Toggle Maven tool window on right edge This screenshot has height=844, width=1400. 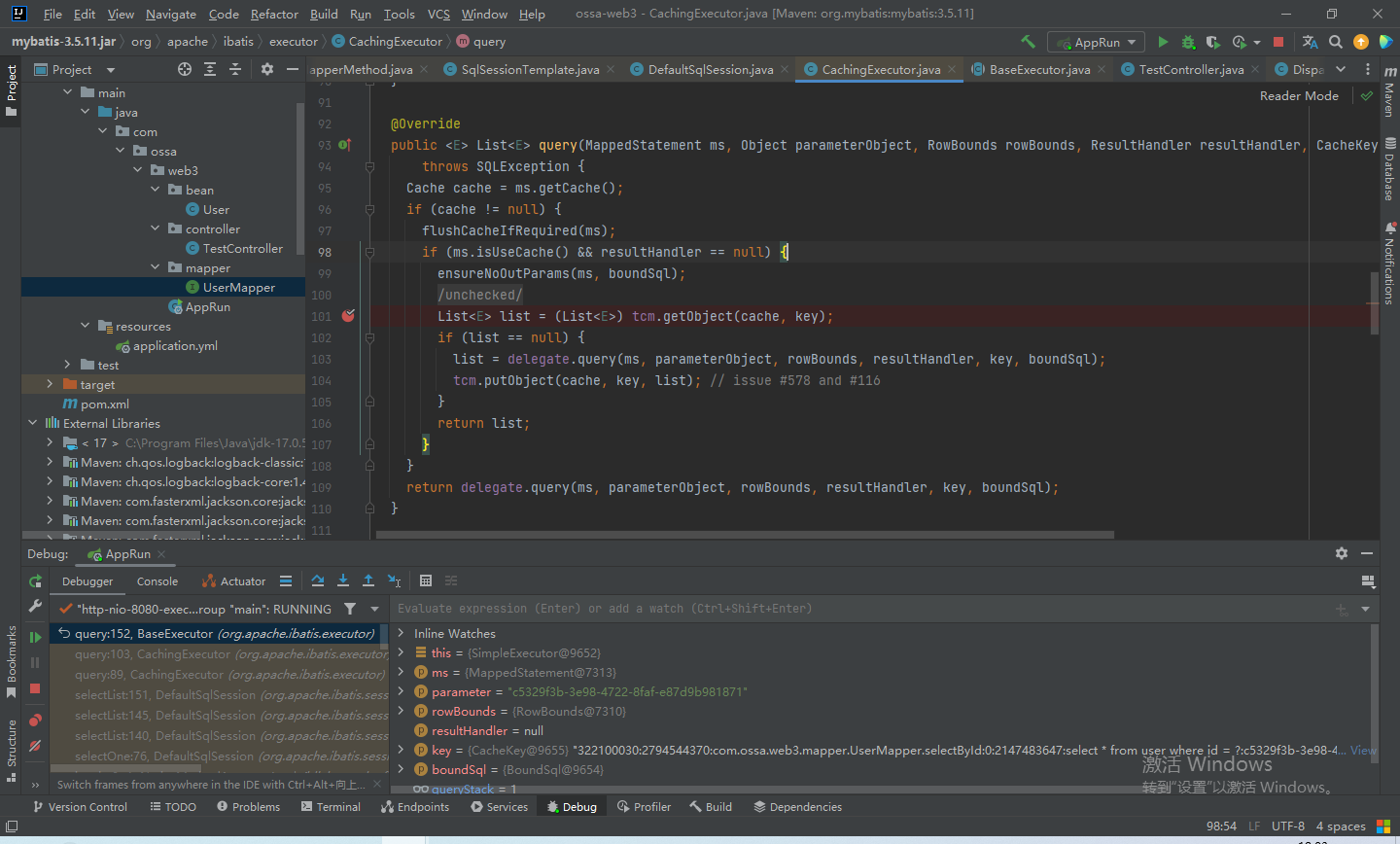(1389, 93)
